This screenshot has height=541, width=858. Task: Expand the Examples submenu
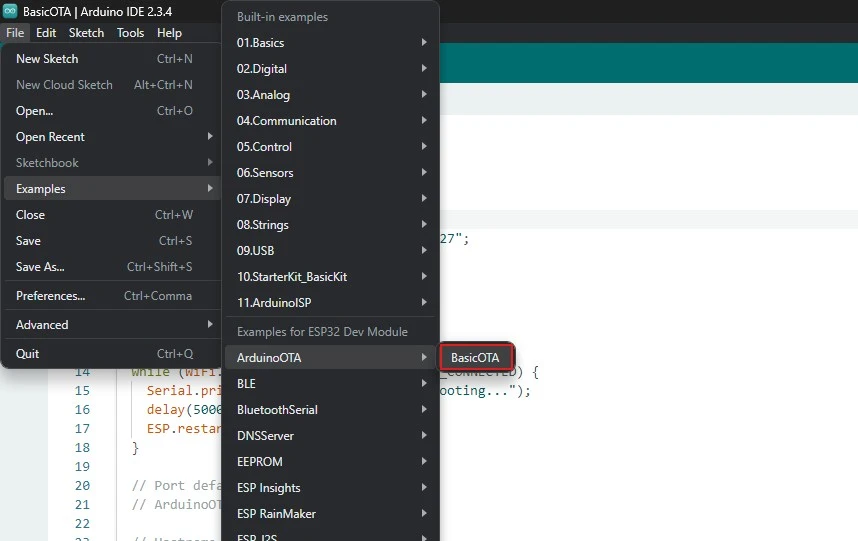click(112, 189)
